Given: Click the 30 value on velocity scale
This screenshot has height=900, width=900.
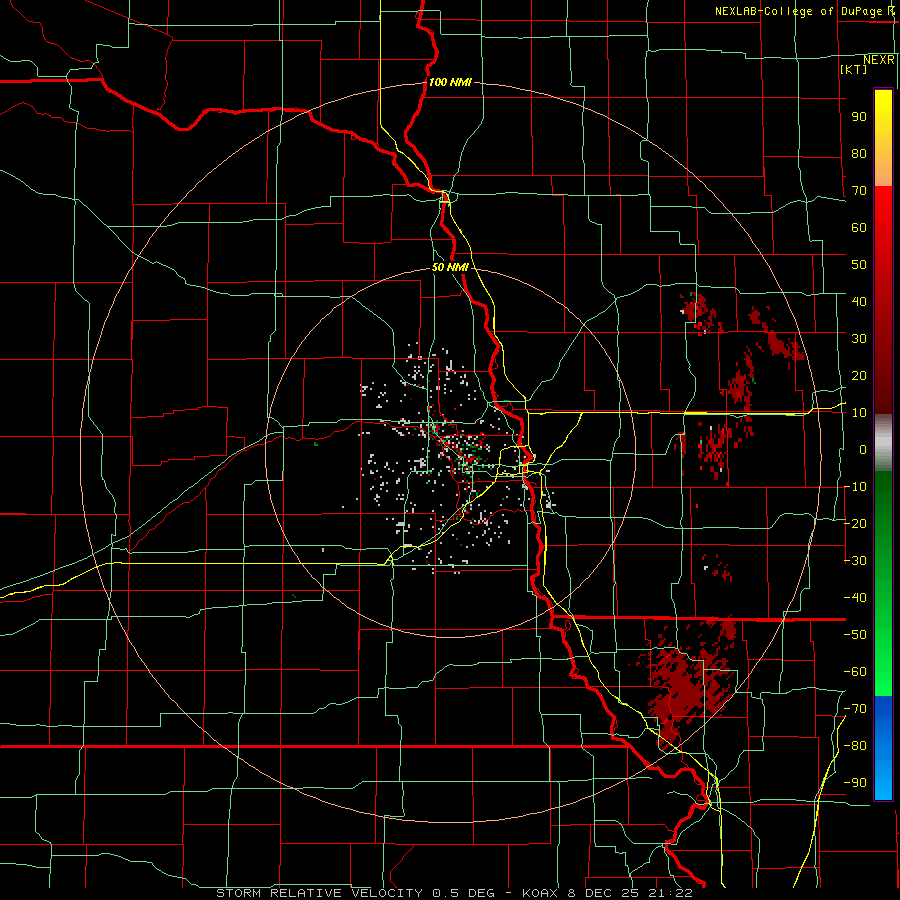Looking at the screenshot, I should [859, 339].
